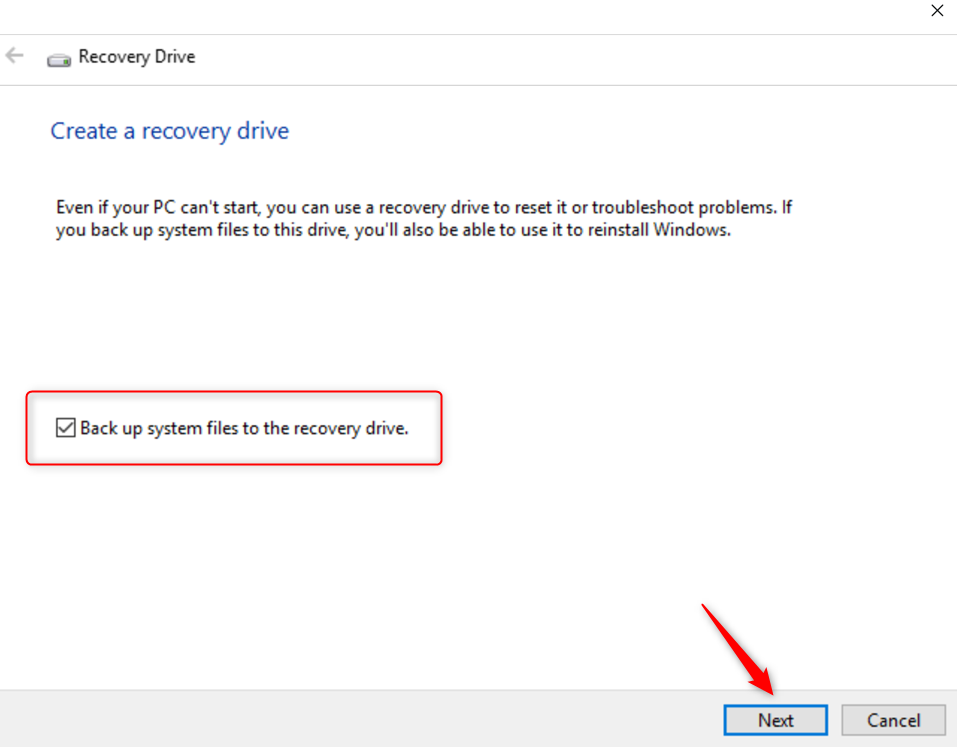Viewport: 957px width, 747px height.
Task: Click the "Create a recovery drive" heading
Action: [170, 131]
